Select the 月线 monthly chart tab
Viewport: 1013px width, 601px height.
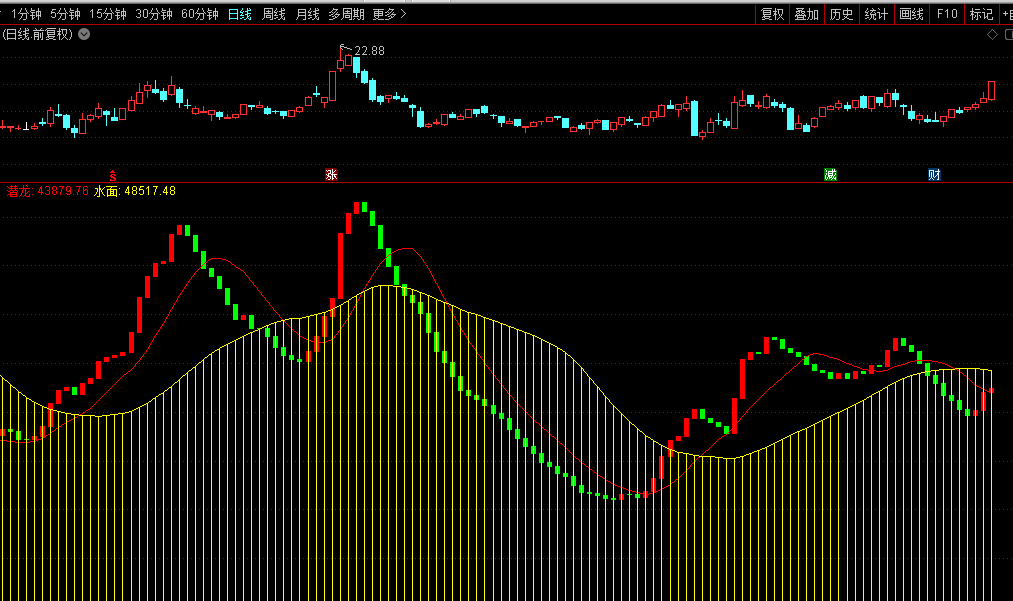[308, 14]
